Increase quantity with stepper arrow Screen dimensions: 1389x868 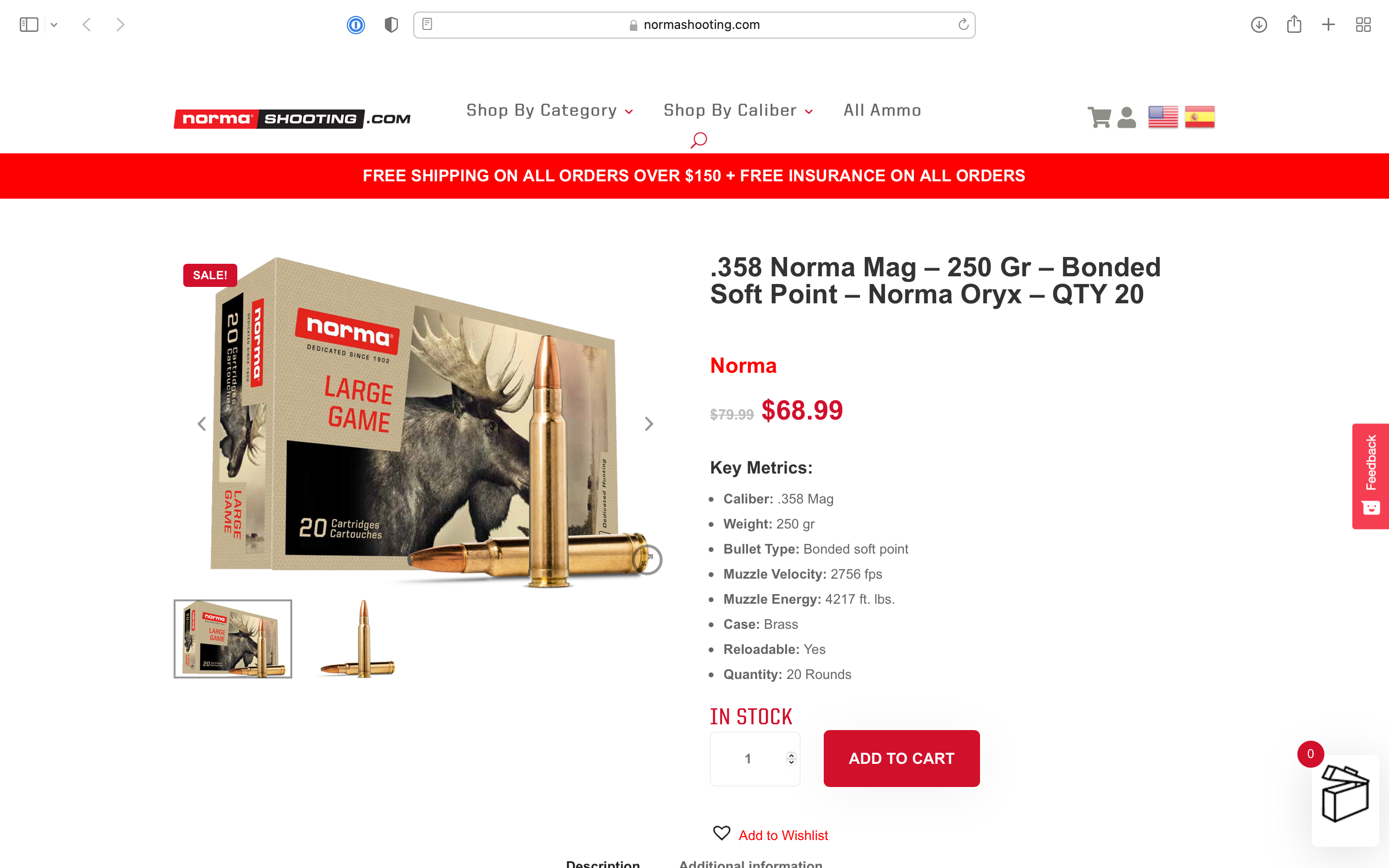[791, 755]
